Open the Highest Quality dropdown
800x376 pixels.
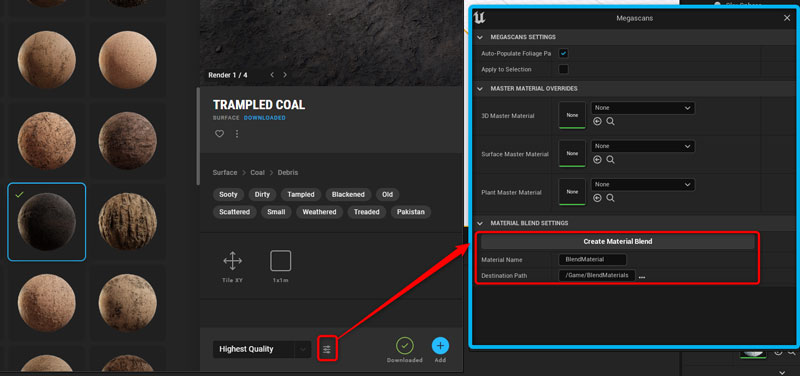pyautogui.click(x=262, y=349)
